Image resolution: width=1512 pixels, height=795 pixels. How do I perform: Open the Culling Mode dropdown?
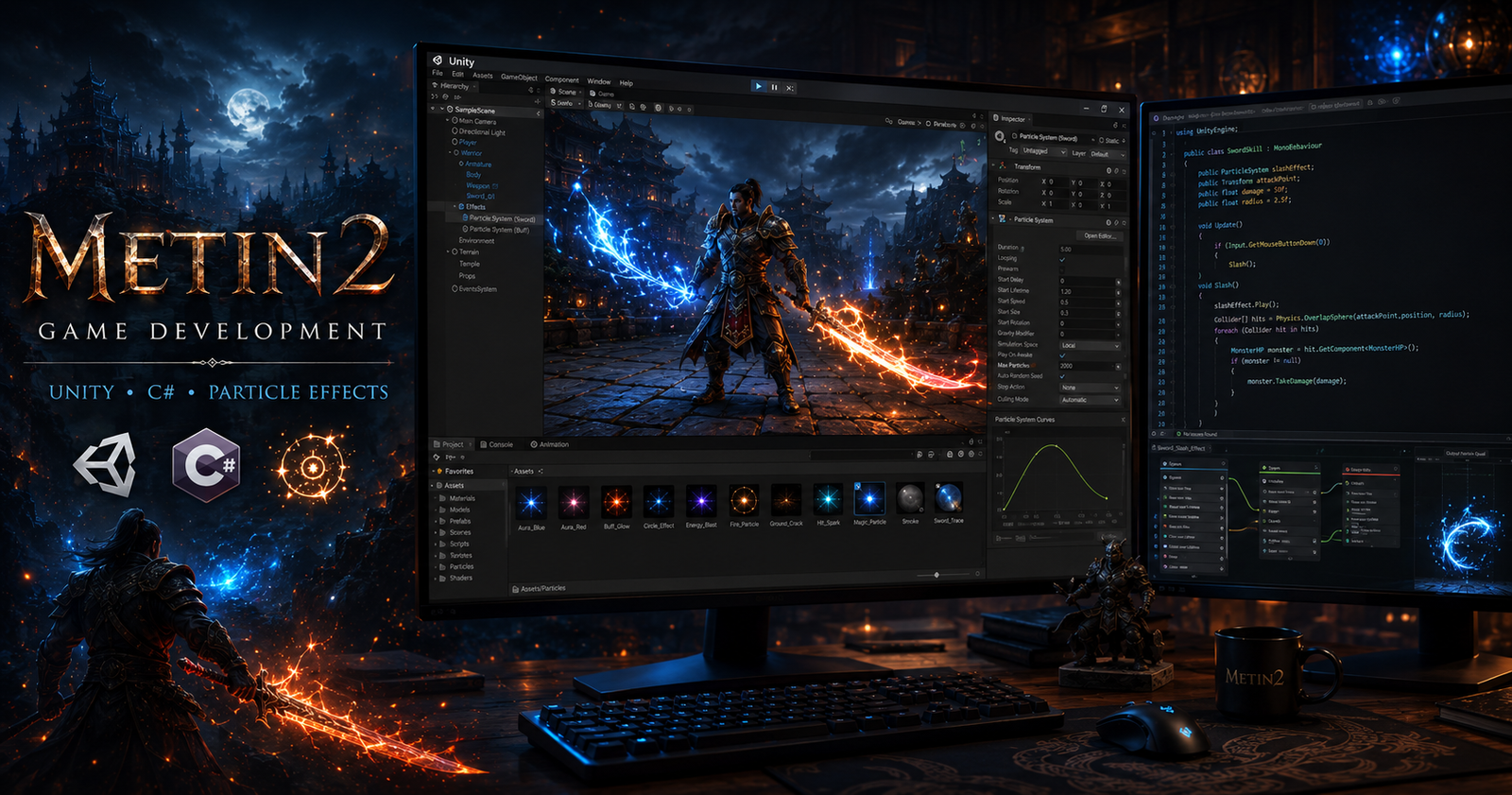click(1090, 400)
